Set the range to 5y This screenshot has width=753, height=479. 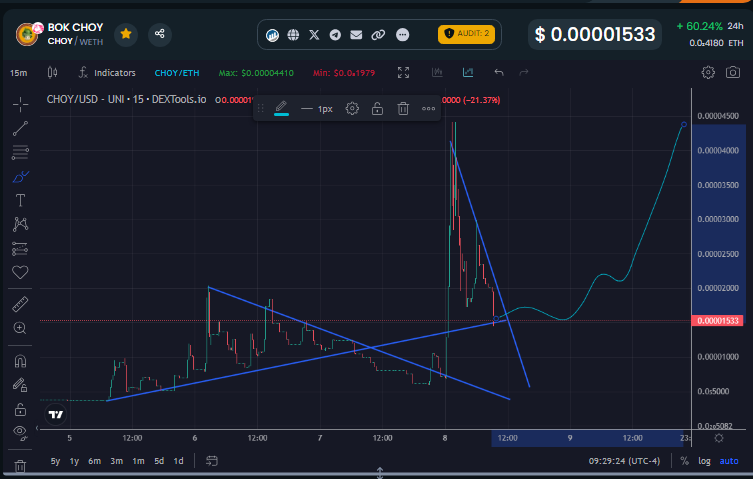point(55,461)
